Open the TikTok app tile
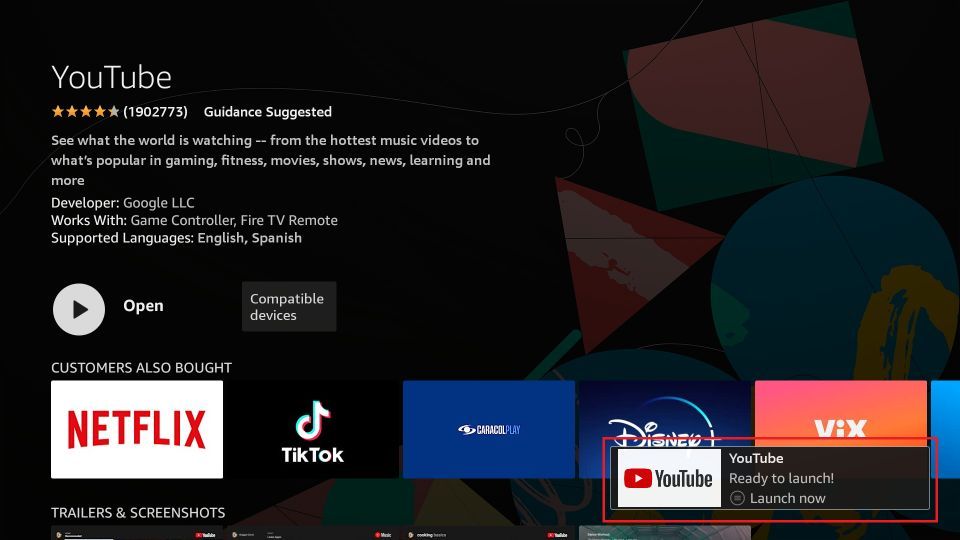 pyautogui.click(x=312, y=429)
